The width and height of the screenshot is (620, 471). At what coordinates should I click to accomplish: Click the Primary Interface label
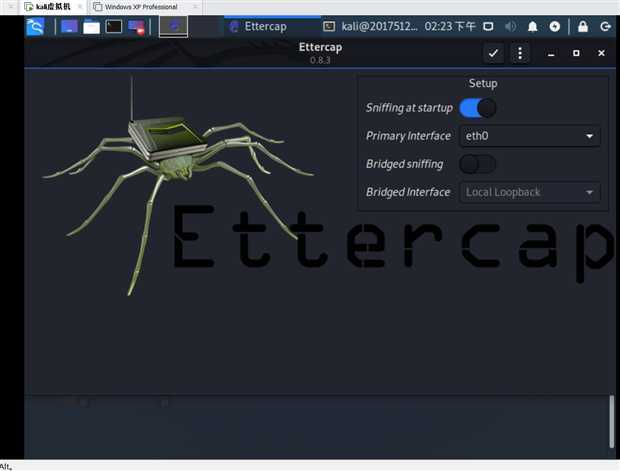[x=408, y=136]
